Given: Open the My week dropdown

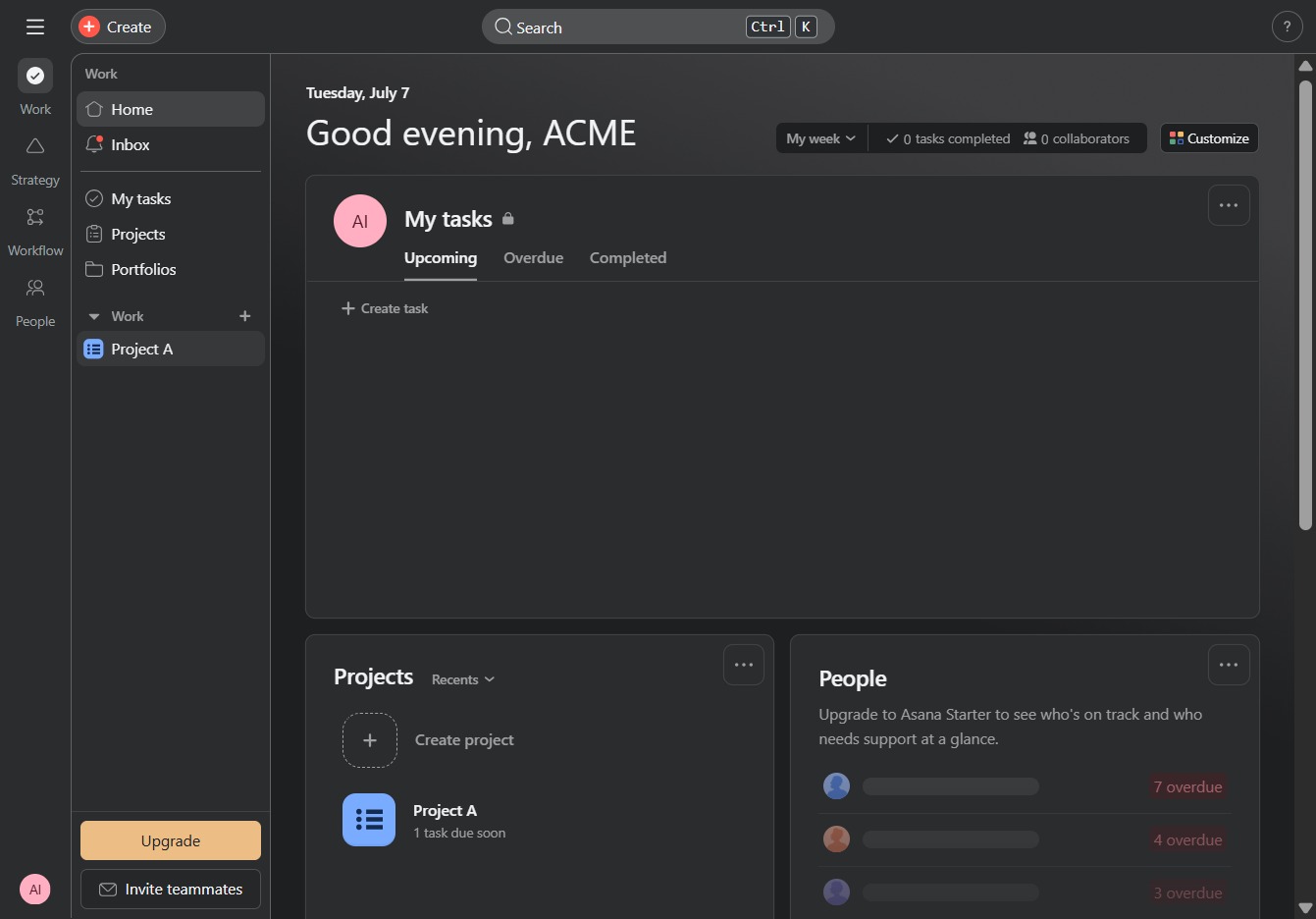Looking at the screenshot, I should [x=821, y=138].
